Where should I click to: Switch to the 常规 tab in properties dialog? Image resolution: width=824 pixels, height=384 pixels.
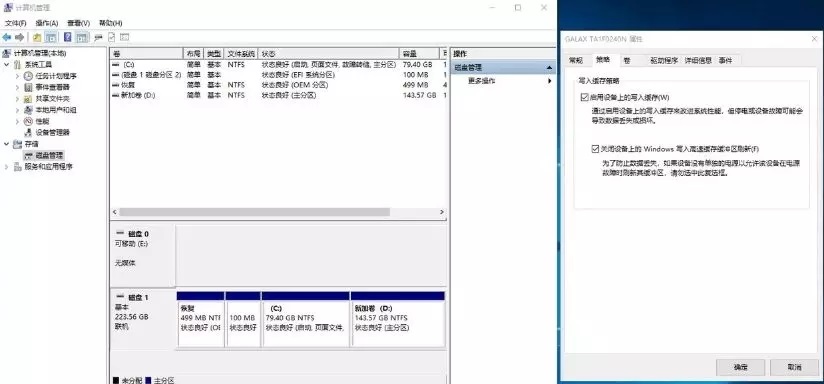pyautogui.click(x=576, y=60)
